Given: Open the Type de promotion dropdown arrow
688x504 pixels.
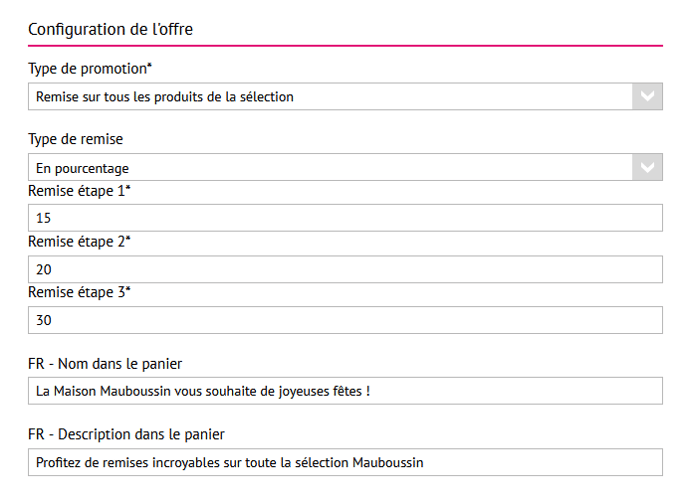Looking at the screenshot, I should 647,97.
